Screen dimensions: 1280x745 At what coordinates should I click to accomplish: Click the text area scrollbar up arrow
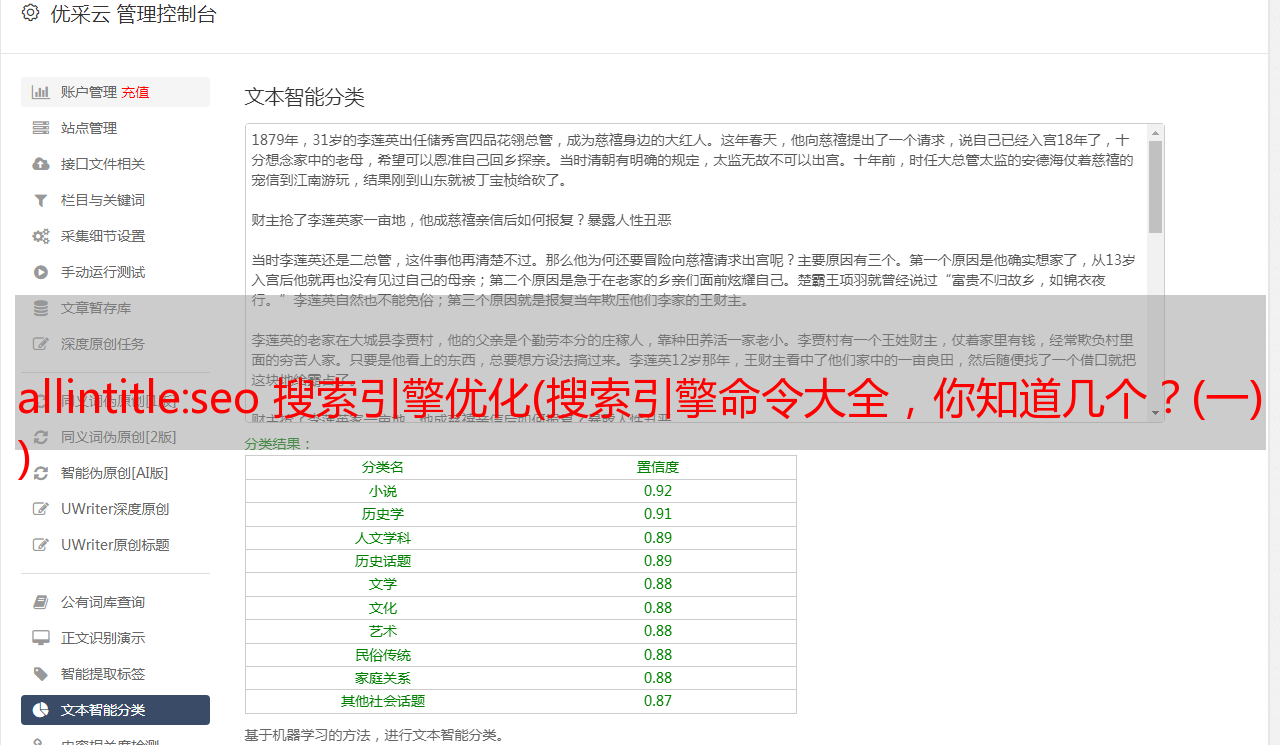tap(1155, 132)
